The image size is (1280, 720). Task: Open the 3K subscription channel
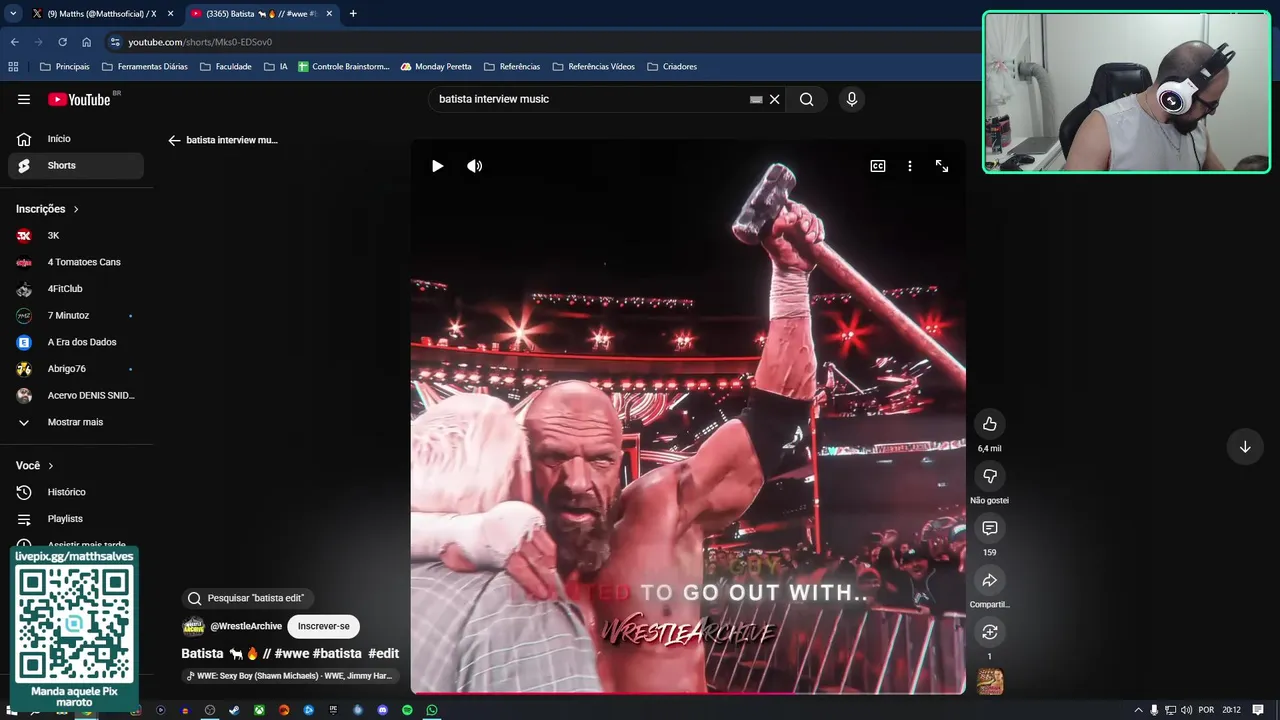[x=76, y=236]
